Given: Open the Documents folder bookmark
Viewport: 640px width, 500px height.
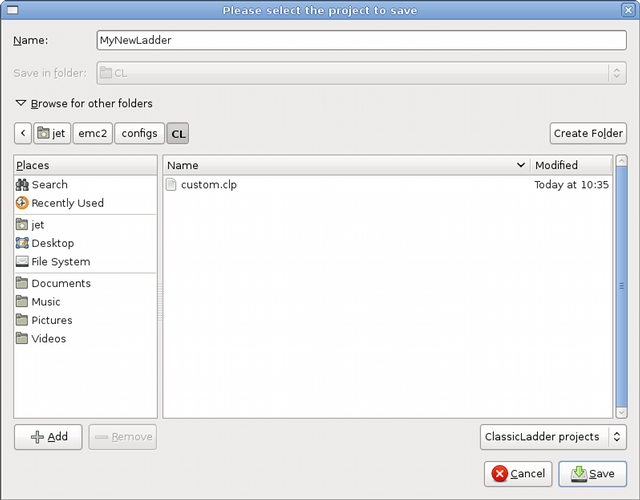Looking at the screenshot, I should (x=23, y=284).
